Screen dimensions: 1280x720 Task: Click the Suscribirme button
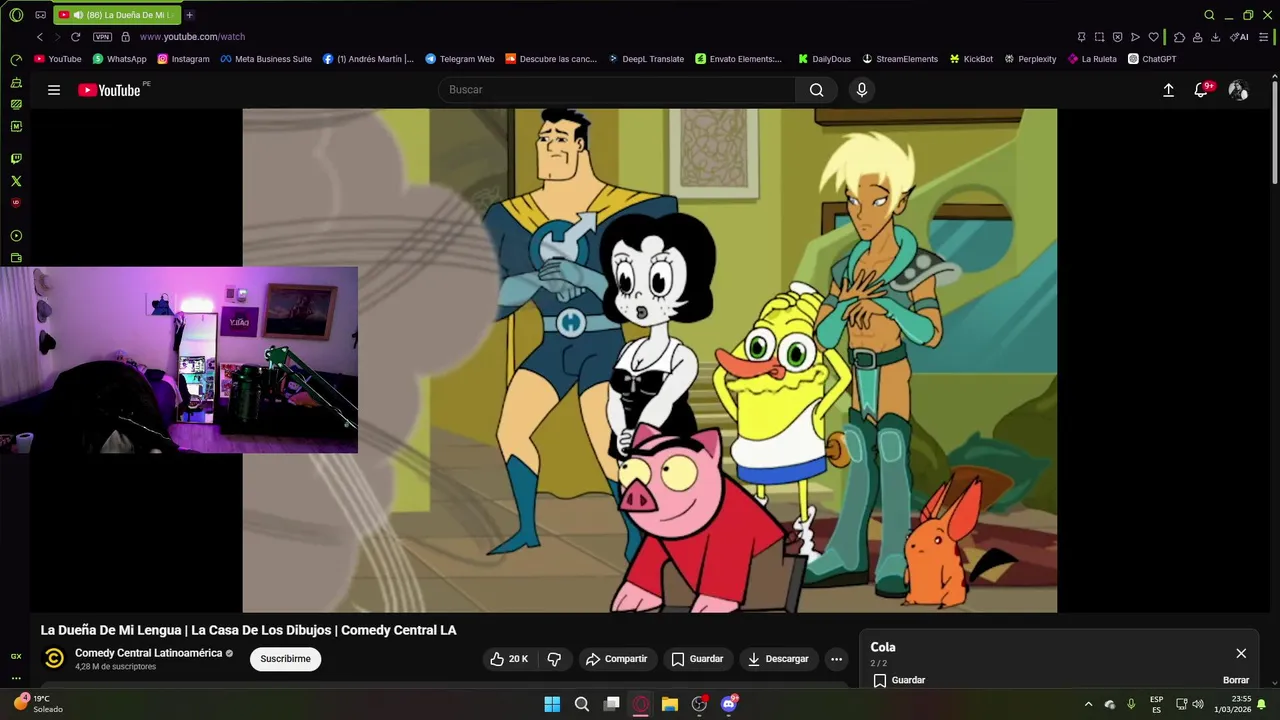[285, 659]
